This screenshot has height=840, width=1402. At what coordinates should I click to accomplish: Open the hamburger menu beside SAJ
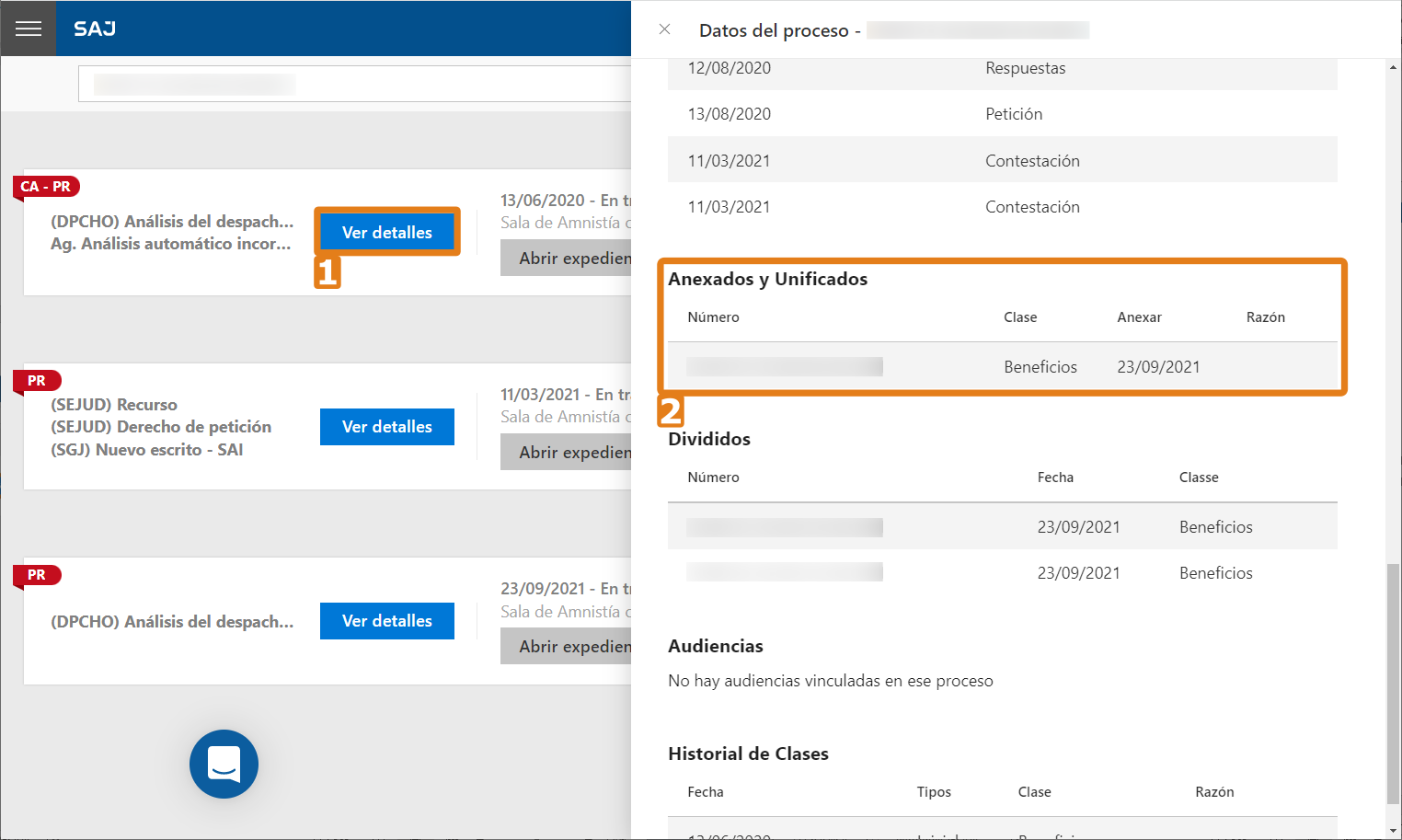(29, 29)
